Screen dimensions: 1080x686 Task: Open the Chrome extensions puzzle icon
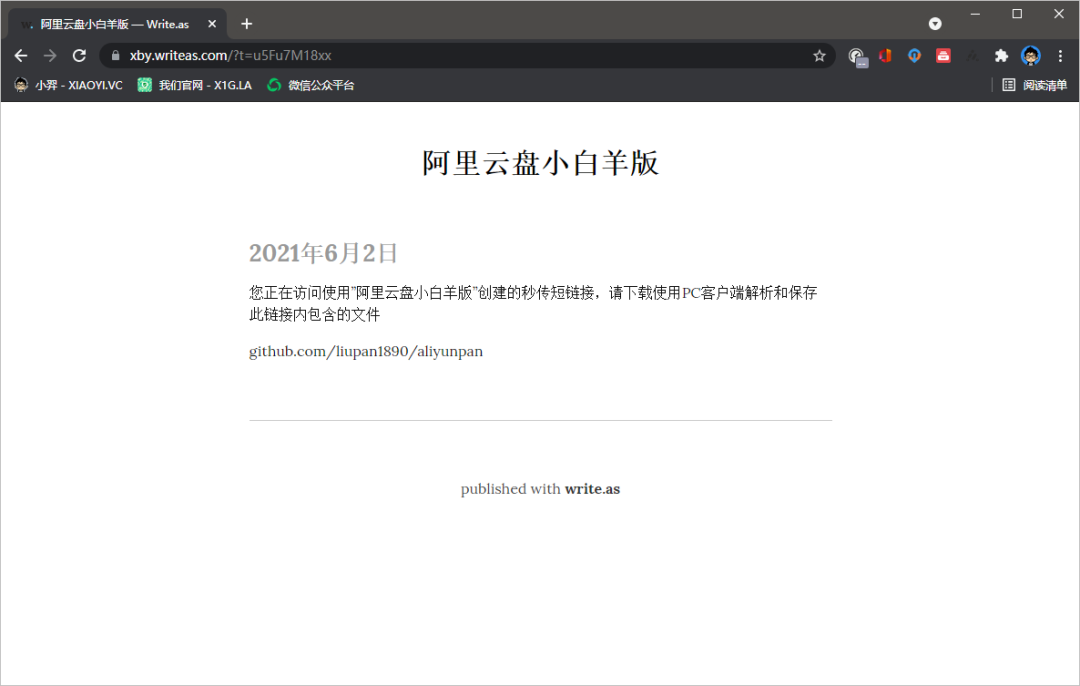[x=999, y=56]
